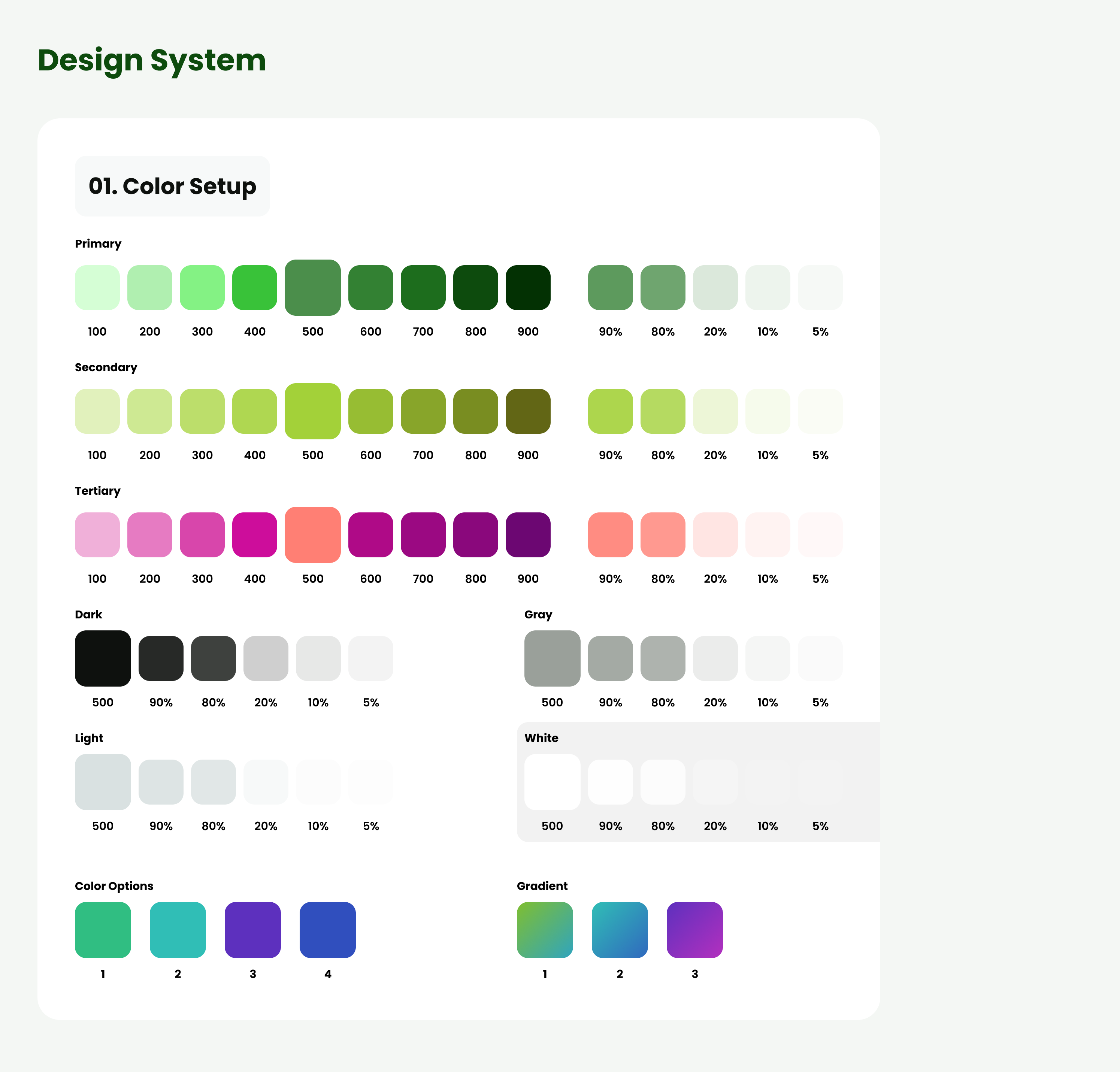Choose the Light 80% swatch
Screen dimensions: 1120x1072
click(214, 782)
